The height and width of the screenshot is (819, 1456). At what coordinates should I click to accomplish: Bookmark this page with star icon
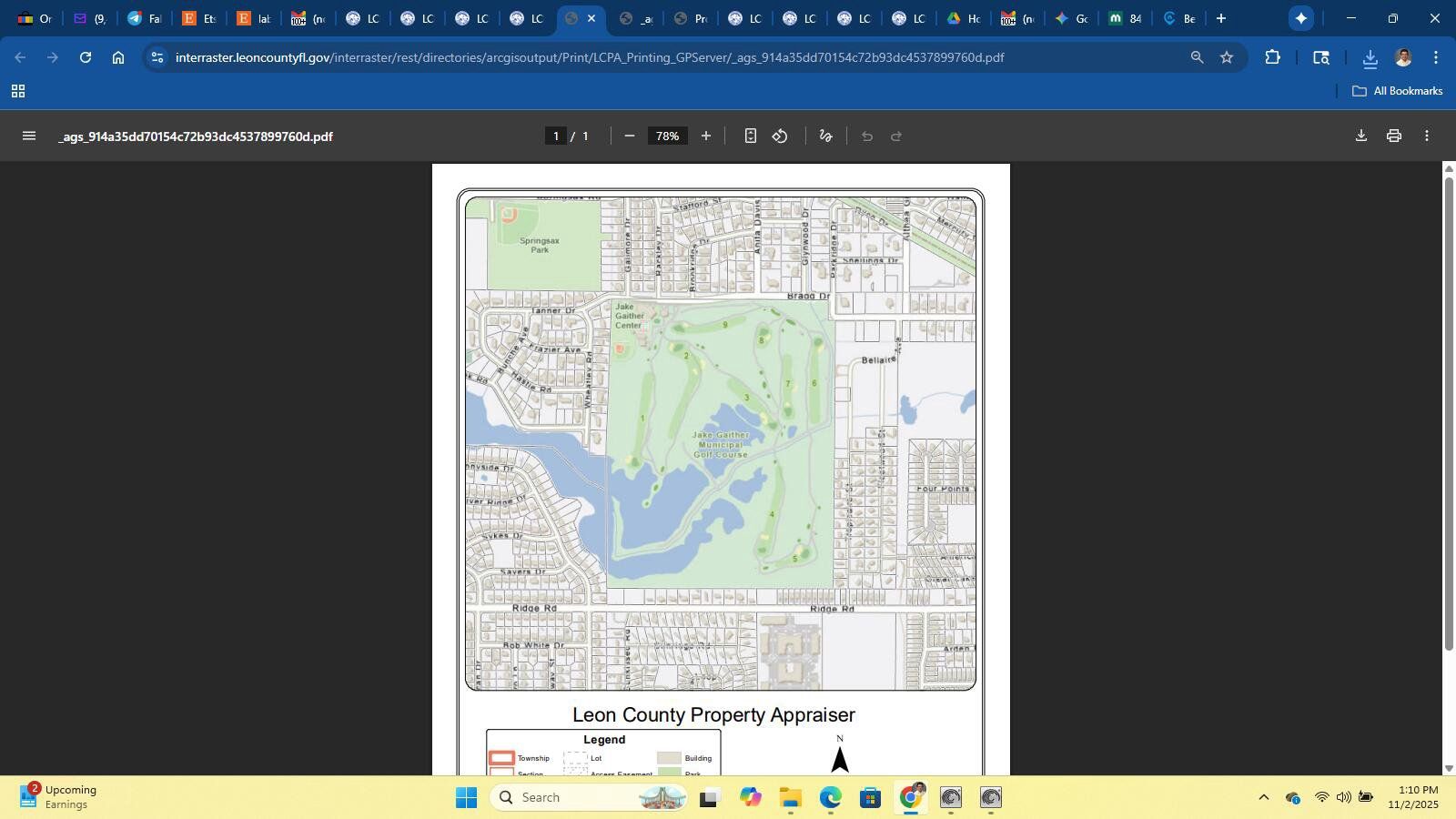point(1226,57)
